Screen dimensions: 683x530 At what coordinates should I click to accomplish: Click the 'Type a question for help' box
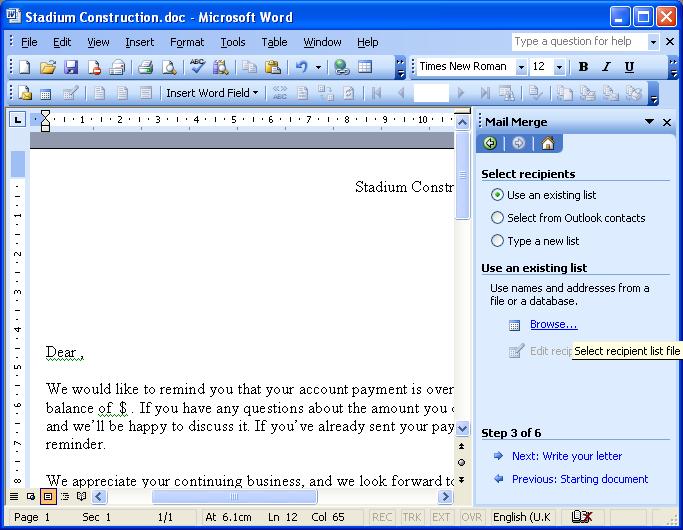[578, 42]
